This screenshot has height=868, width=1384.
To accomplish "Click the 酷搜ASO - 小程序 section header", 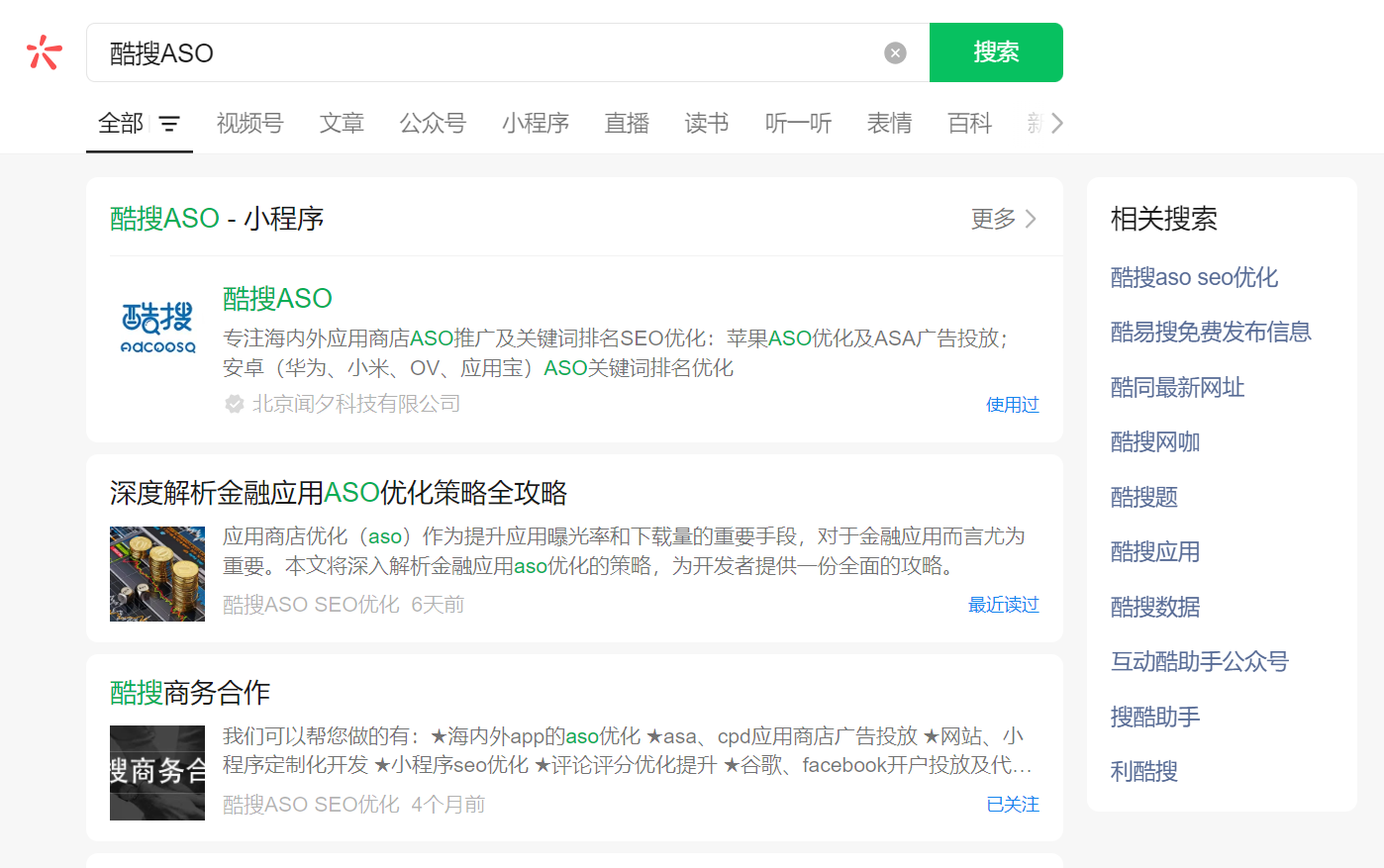I will [217, 219].
